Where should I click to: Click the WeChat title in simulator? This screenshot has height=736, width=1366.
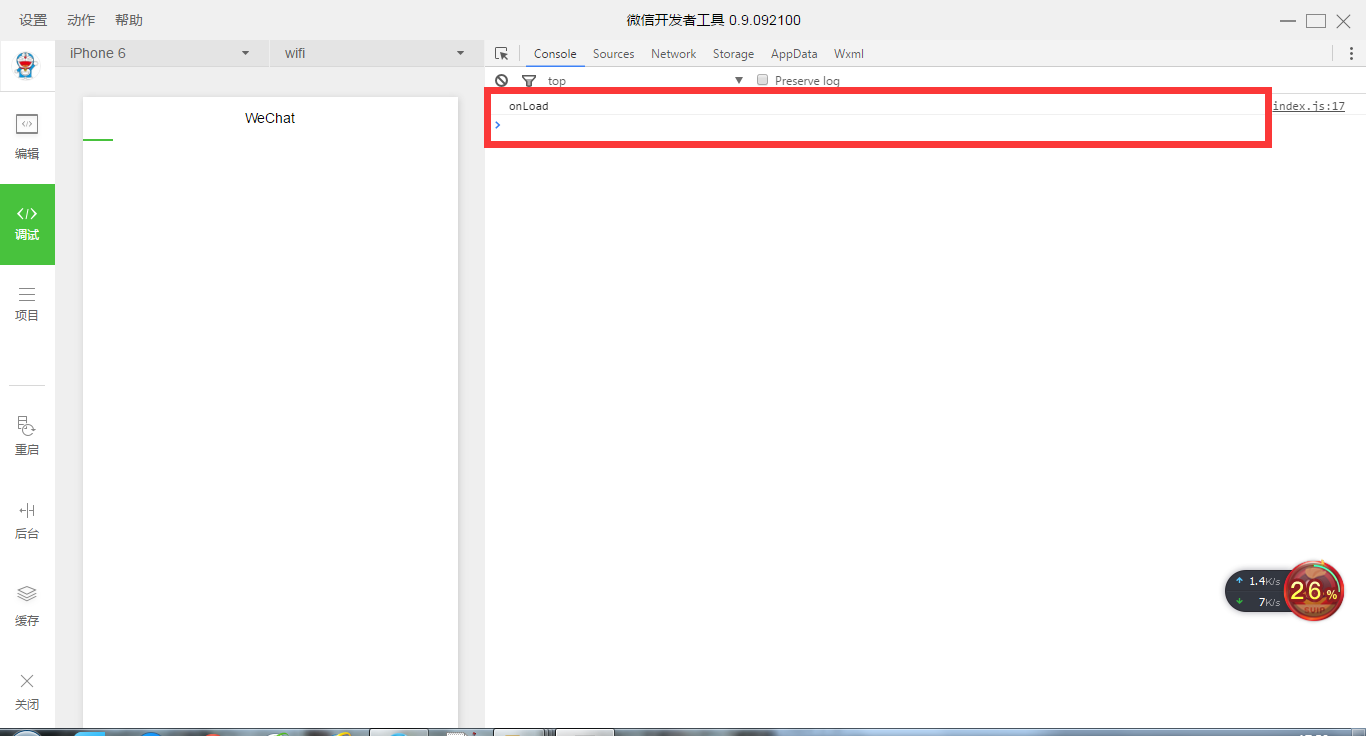click(x=270, y=118)
